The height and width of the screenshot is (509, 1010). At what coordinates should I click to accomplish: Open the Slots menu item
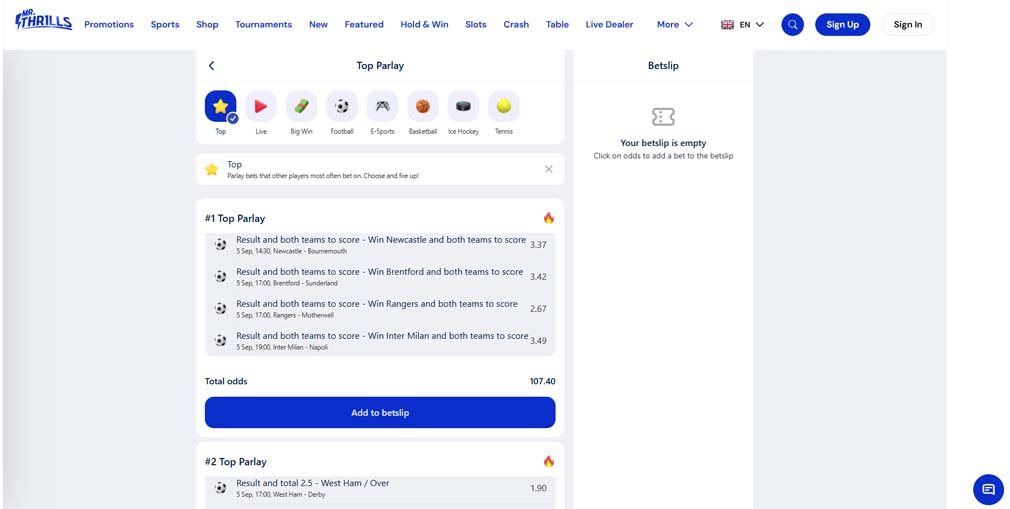[x=476, y=24]
